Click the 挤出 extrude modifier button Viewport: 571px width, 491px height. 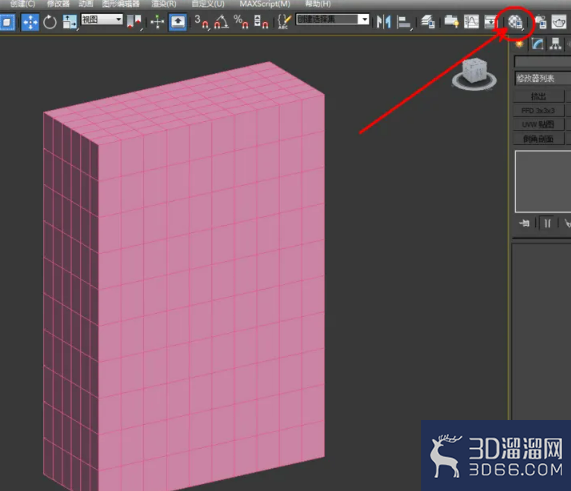pos(539,97)
